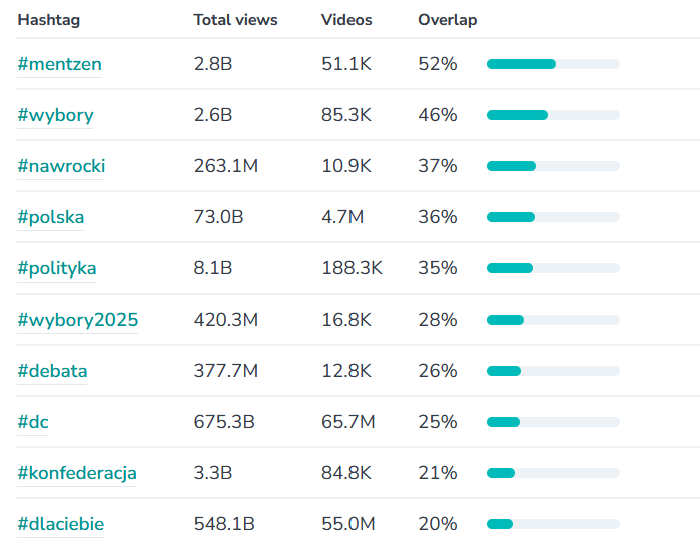Open the #wybory hashtag link
The height and width of the screenshot is (550, 700).
pos(56,115)
